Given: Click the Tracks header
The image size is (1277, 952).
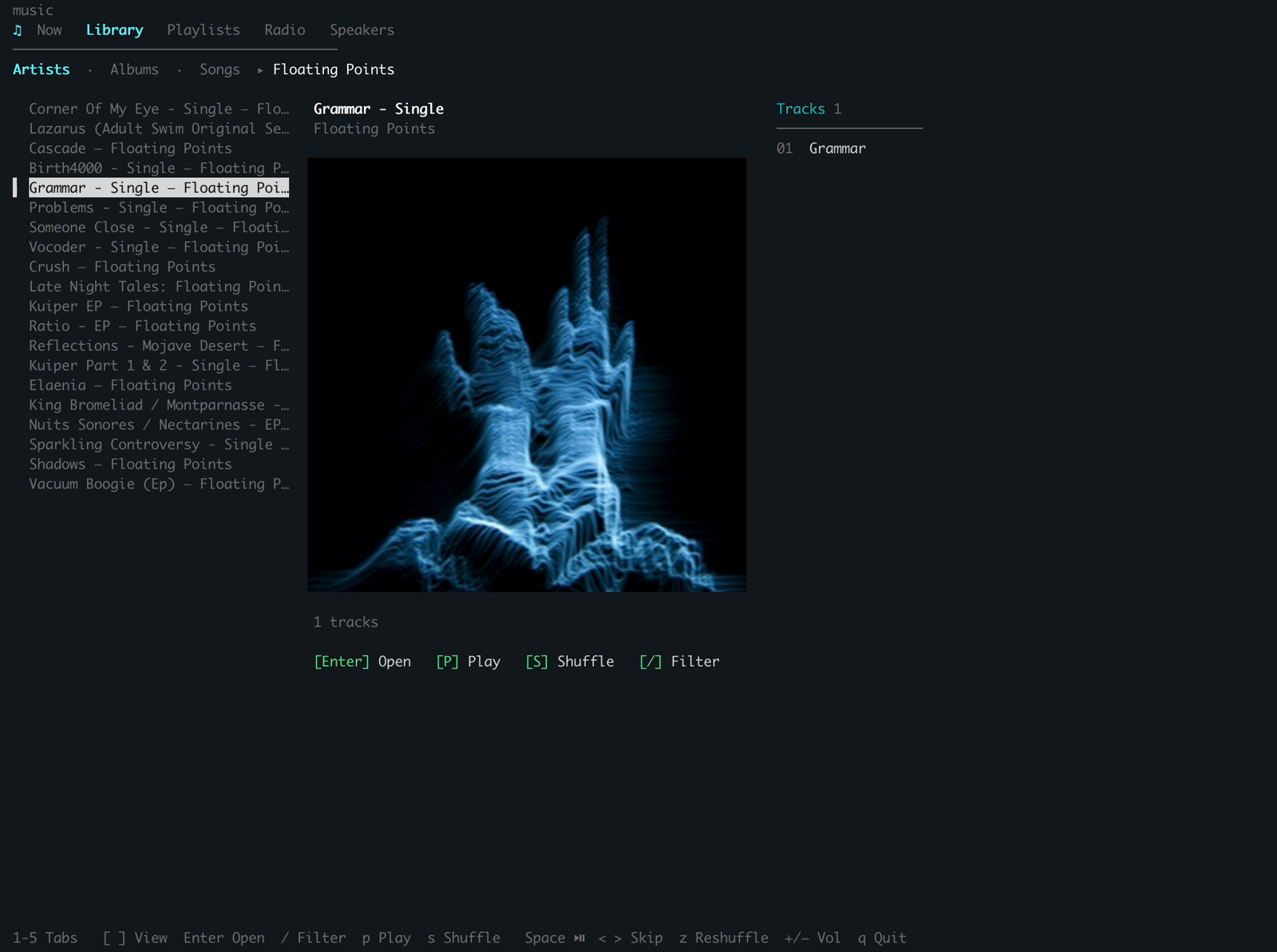Looking at the screenshot, I should (801, 109).
